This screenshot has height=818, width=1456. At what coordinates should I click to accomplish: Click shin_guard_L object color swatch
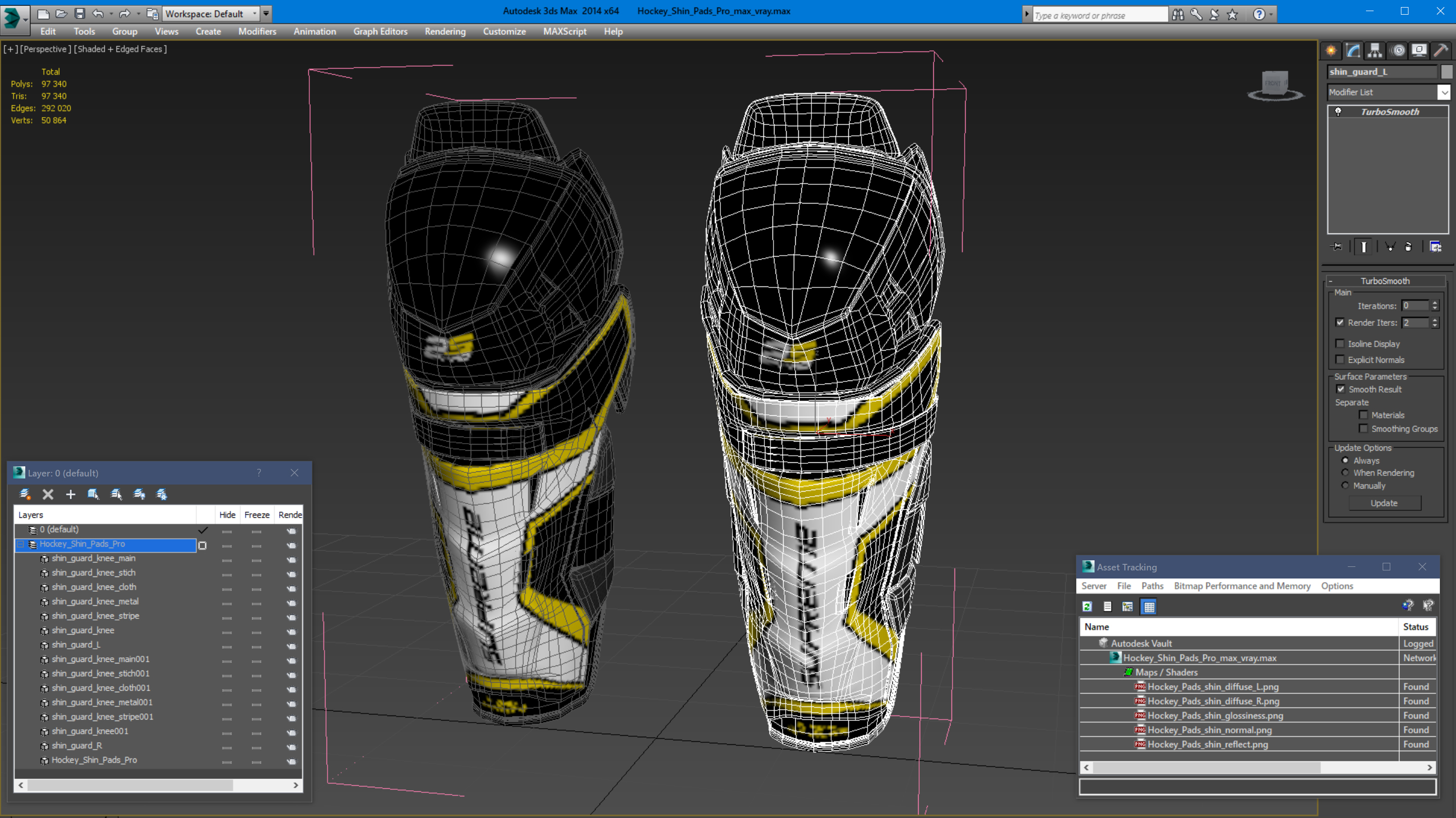pos(1446,72)
